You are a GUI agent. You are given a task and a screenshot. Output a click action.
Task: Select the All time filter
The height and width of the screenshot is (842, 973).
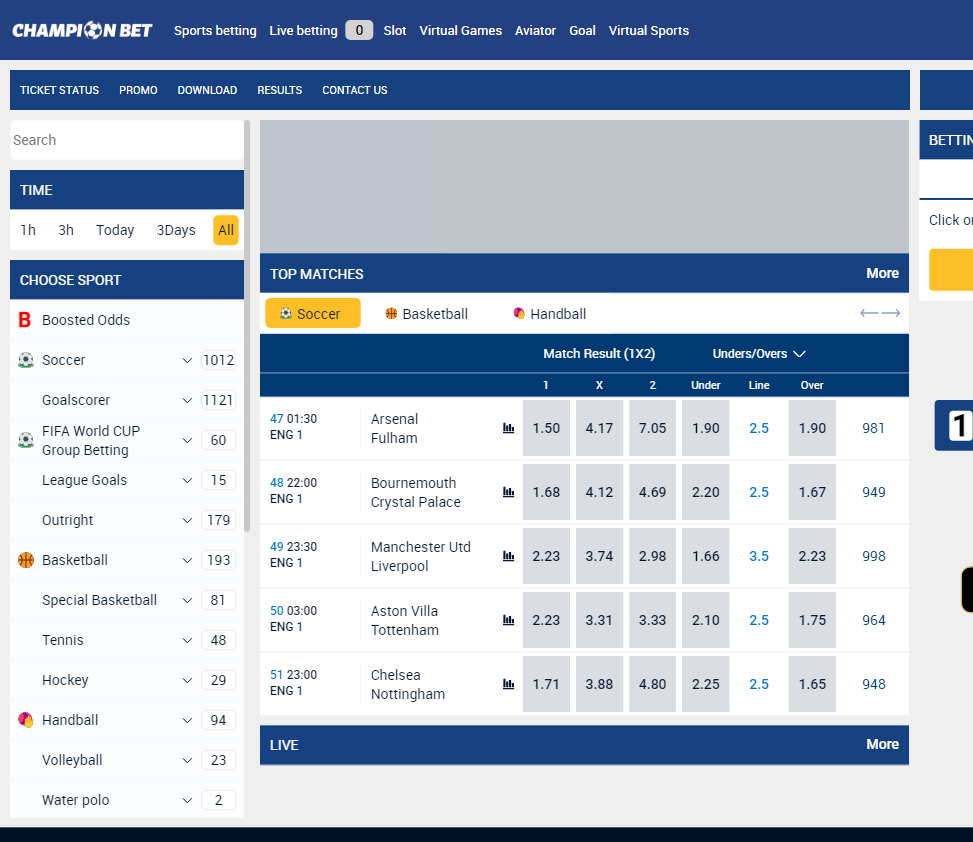tap(226, 230)
